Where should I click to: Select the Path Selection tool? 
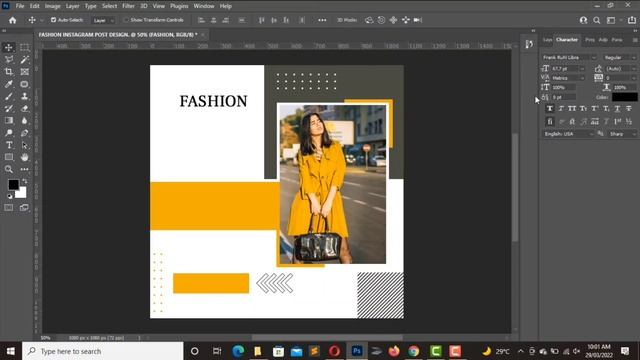(x=24, y=145)
